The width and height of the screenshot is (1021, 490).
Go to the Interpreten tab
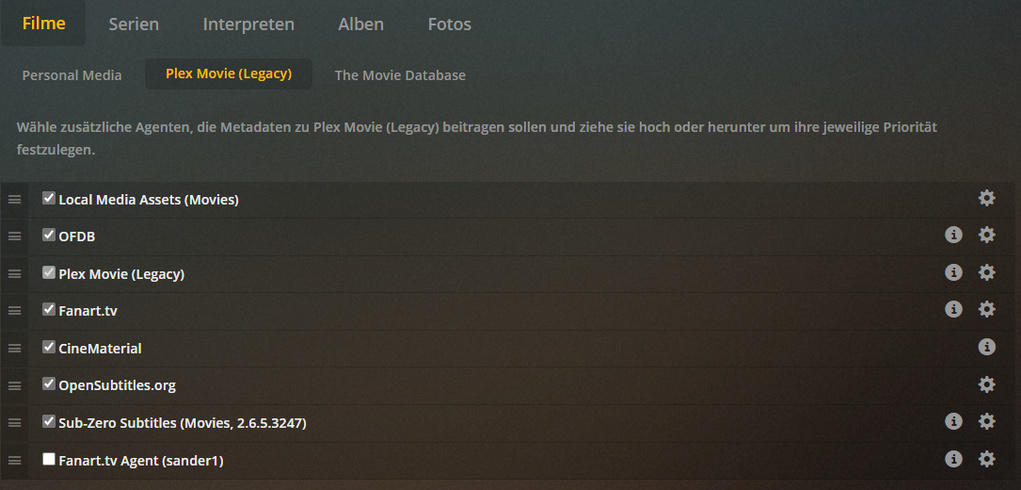pos(248,24)
